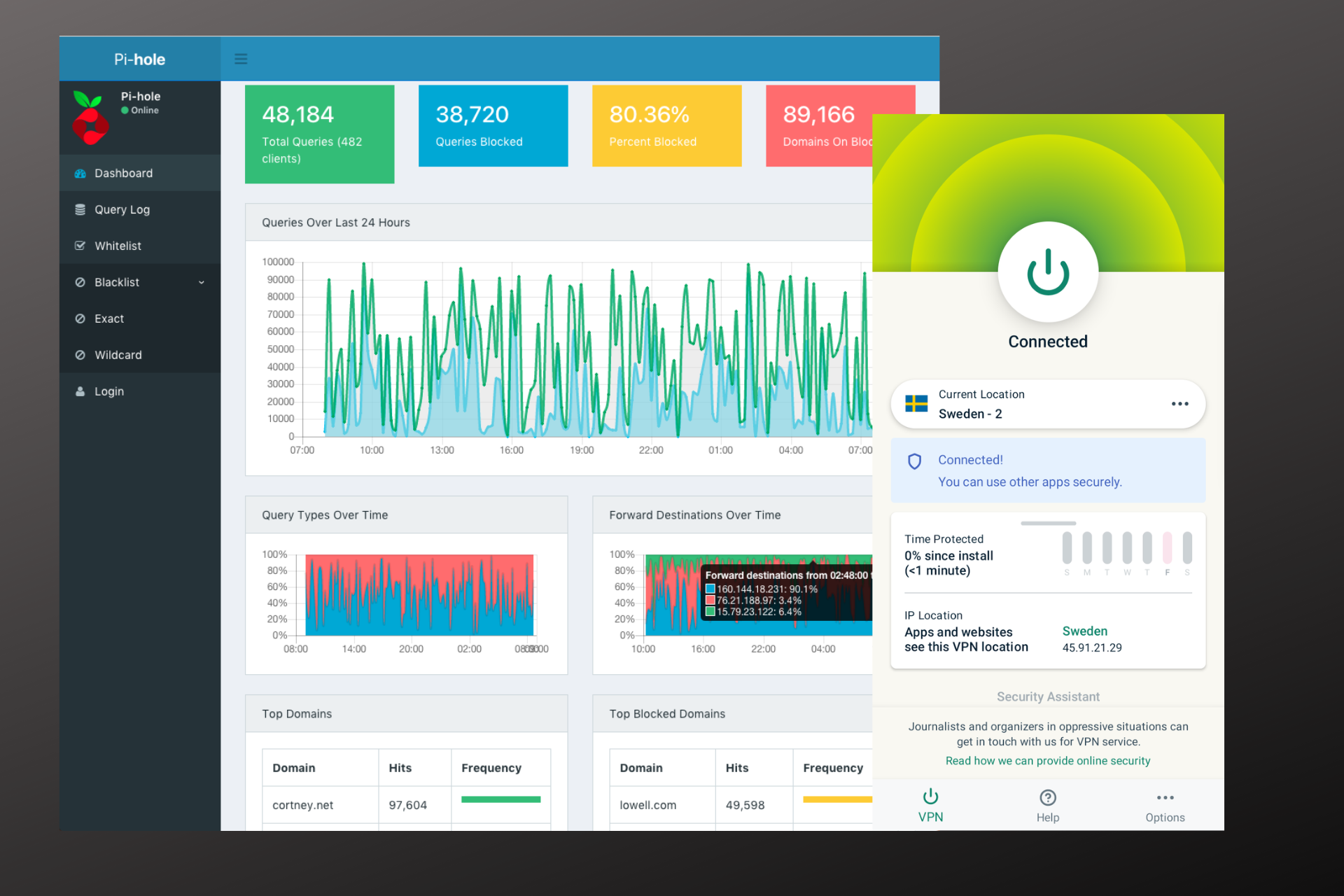Click the VPN power icon in bottom bar

pyautogui.click(x=930, y=797)
